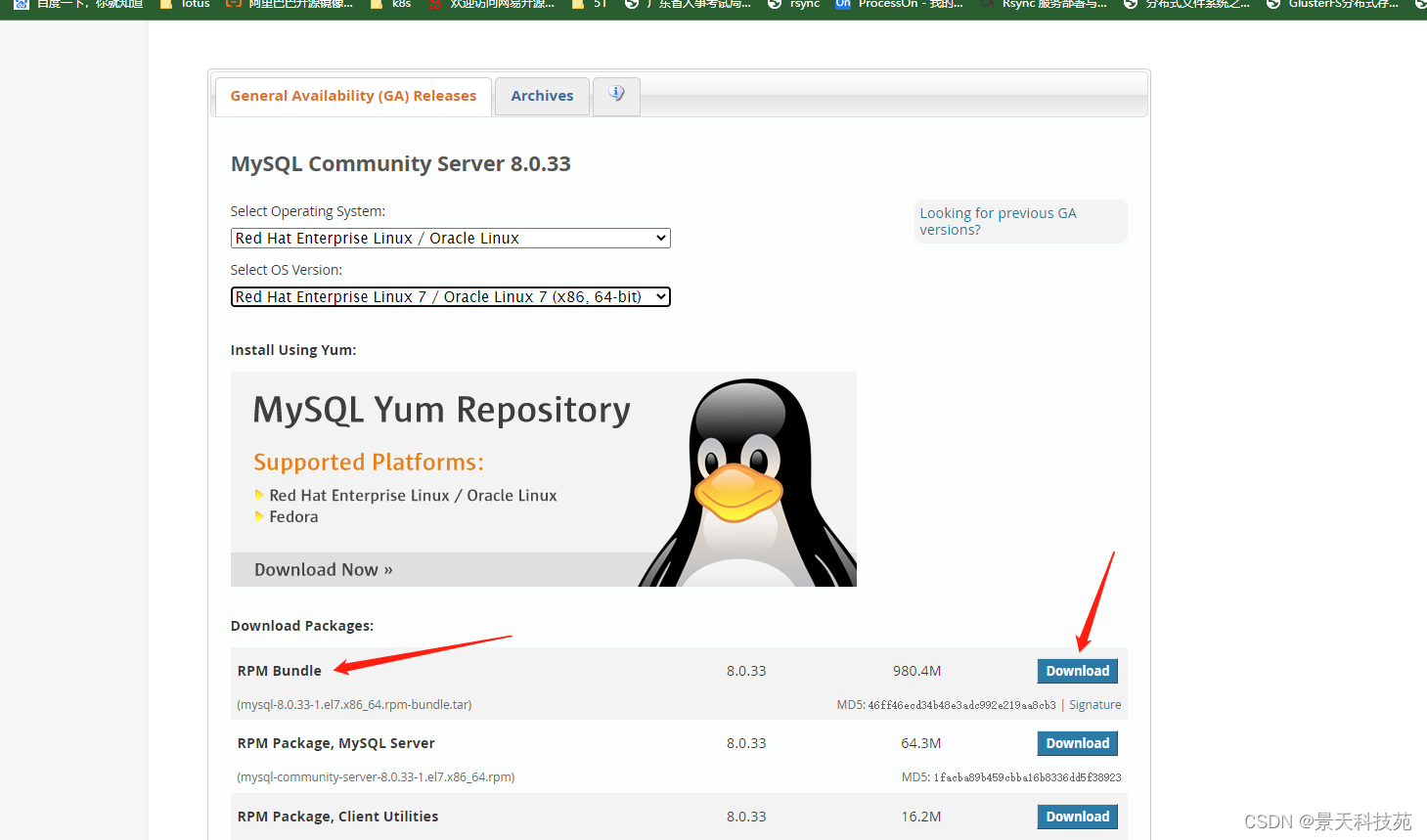Open the General Availability (GA) Releases tab
The image size is (1427, 840).
(x=353, y=96)
